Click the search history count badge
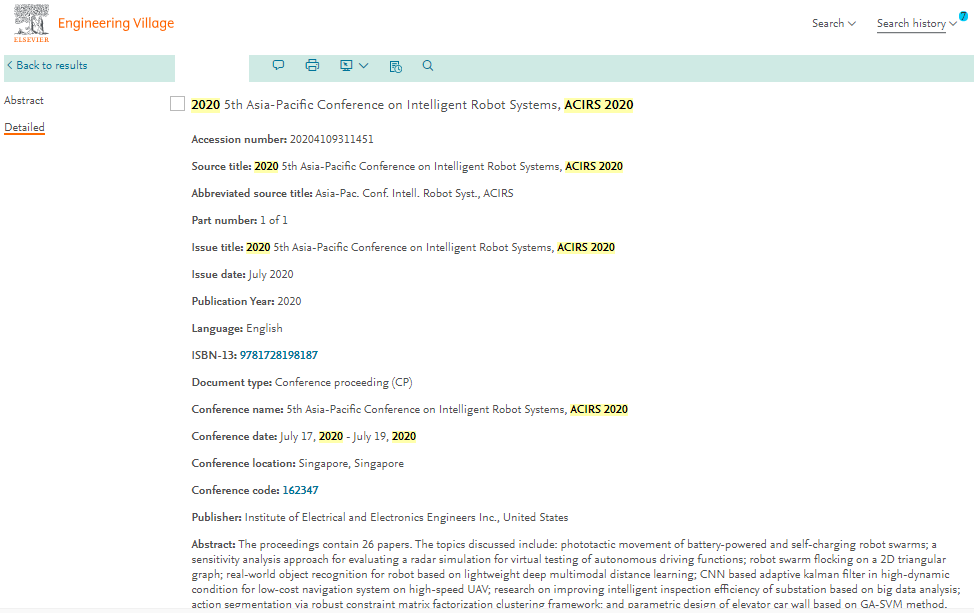The image size is (974, 613). pyautogui.click(x=963, y=16)
